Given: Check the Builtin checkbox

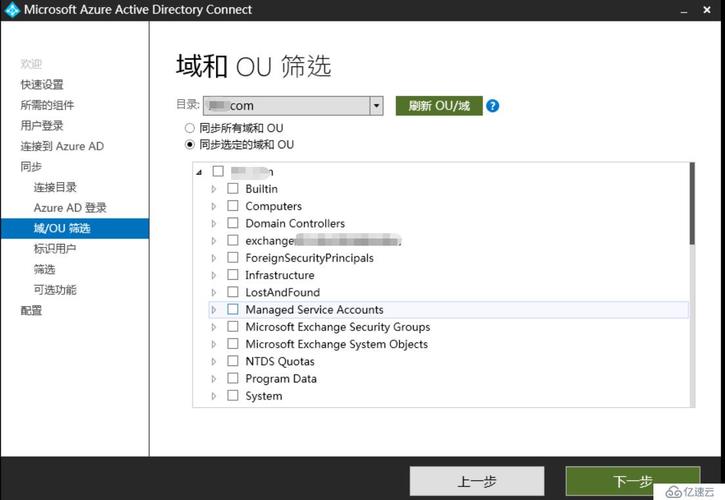Looking at the screenshot, I should [233, 188].
